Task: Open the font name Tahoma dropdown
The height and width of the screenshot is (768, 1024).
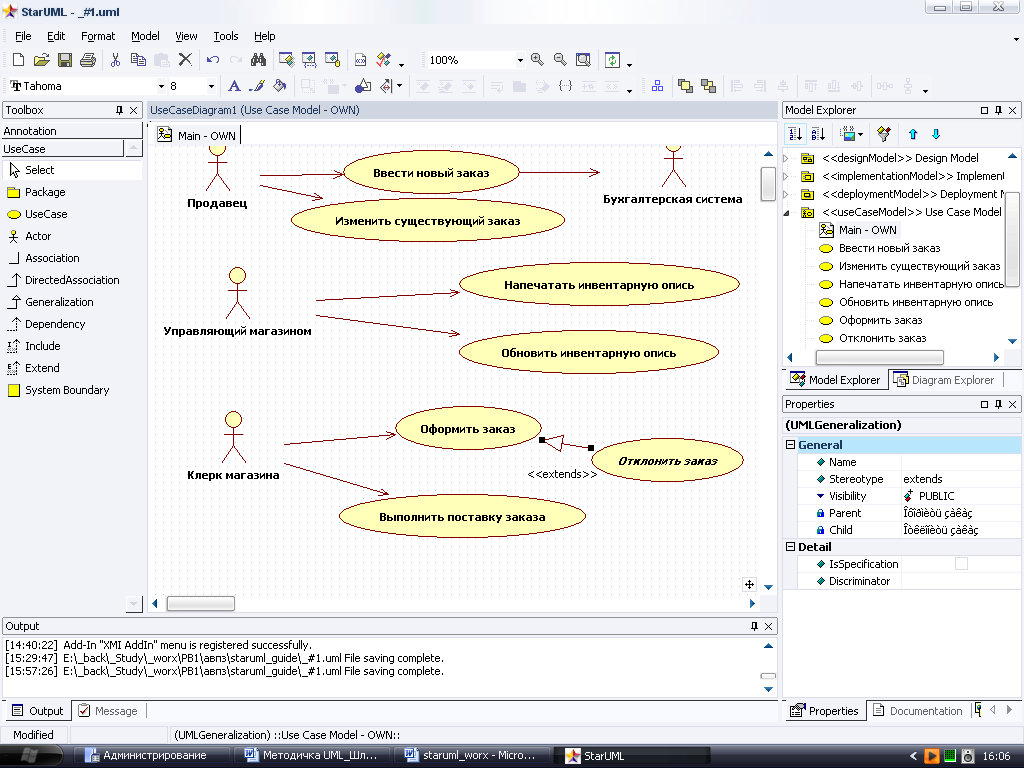Action: tap(161, 86)
